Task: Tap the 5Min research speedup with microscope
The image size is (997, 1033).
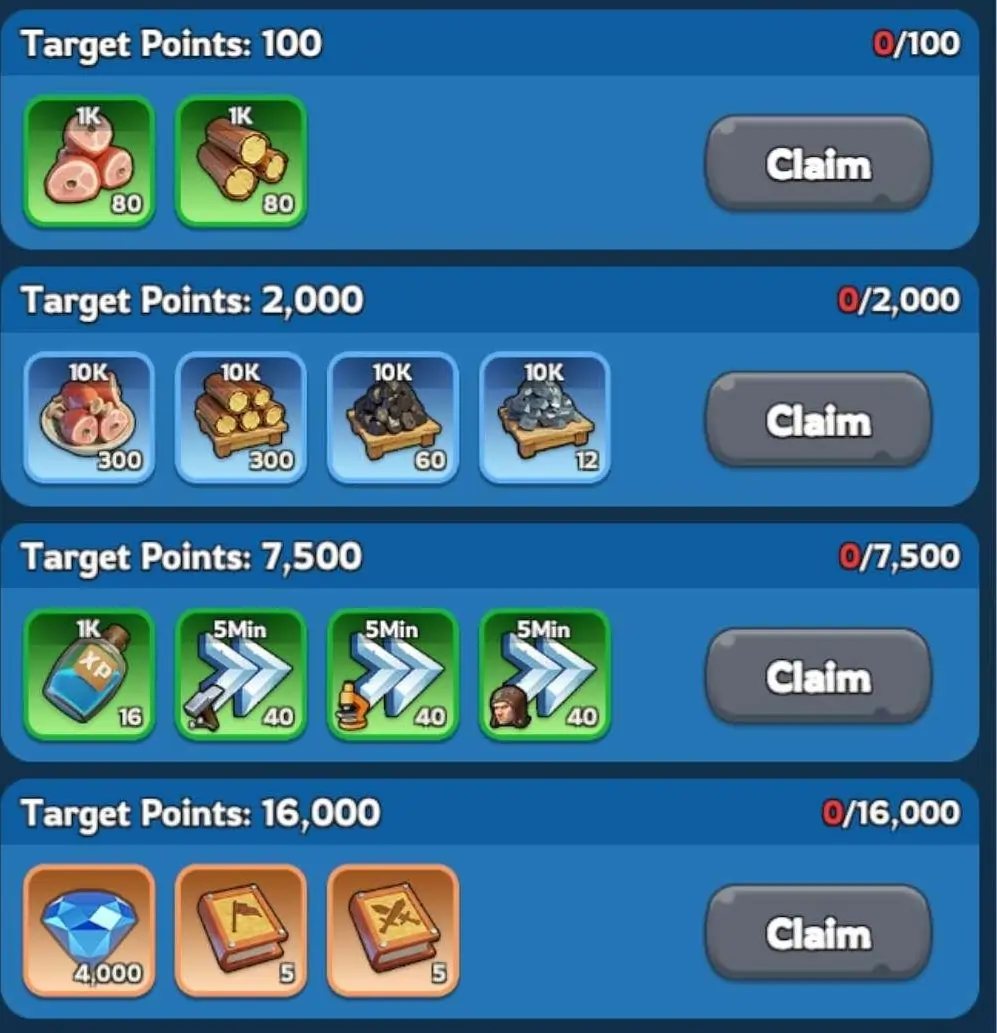Action: point(393,675)
